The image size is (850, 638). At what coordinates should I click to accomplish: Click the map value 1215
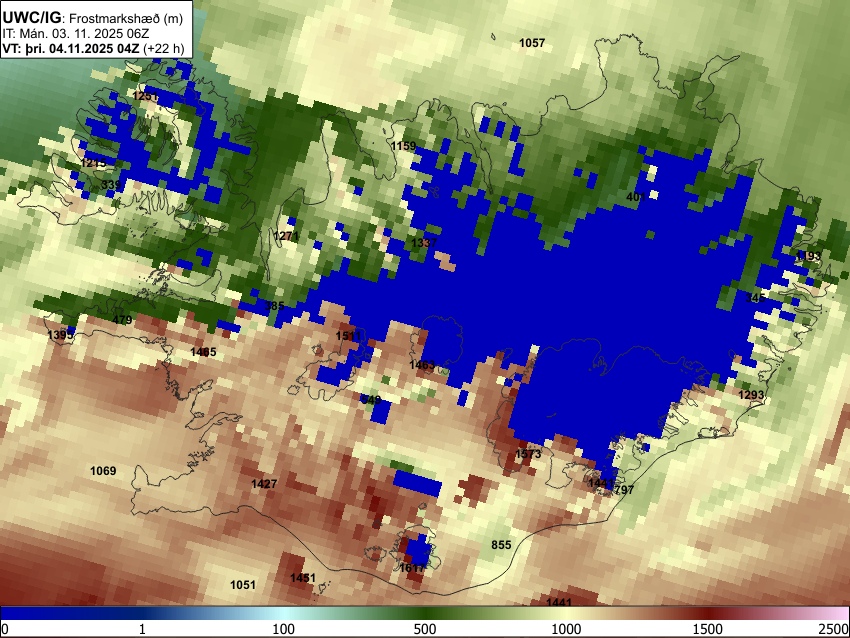coord(94,163)
